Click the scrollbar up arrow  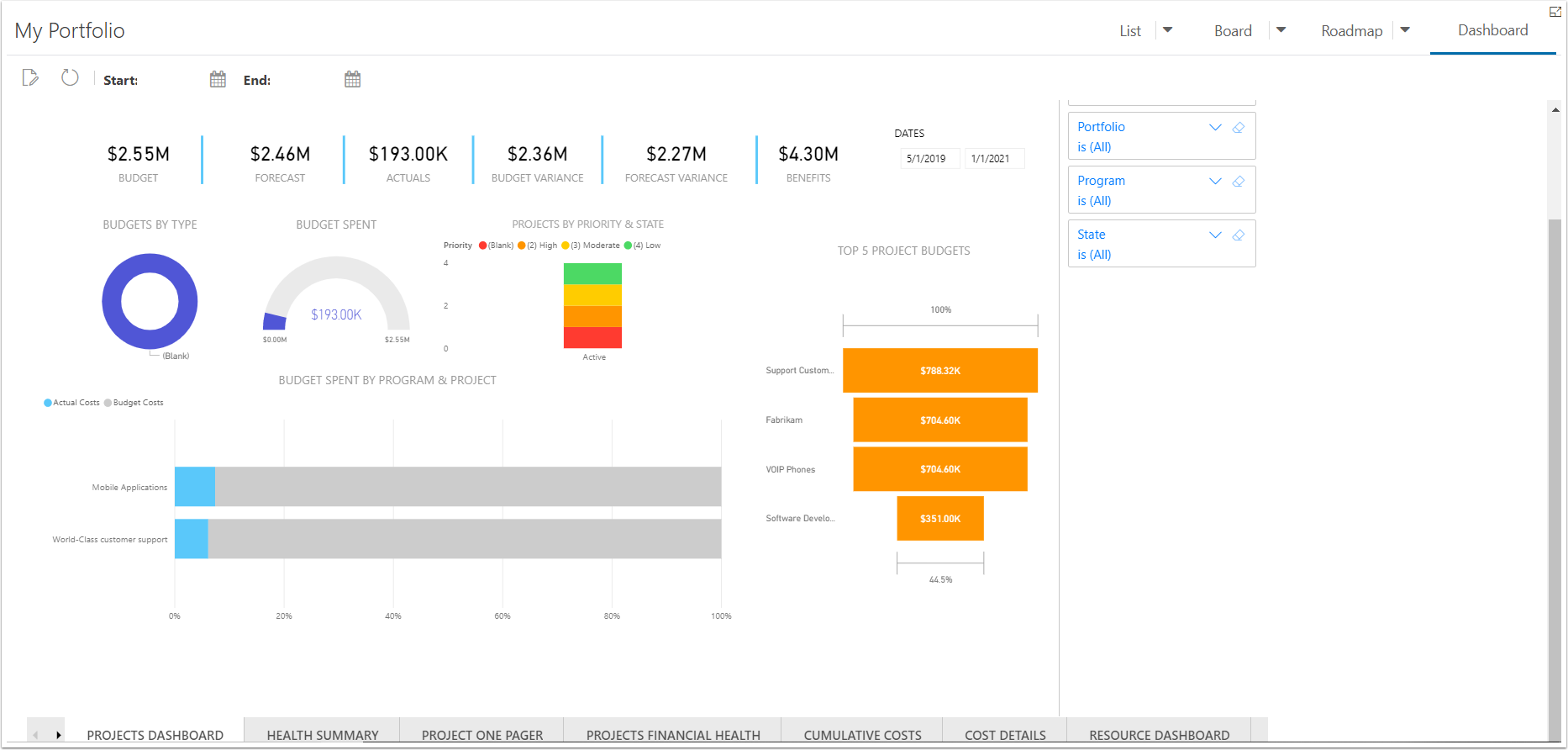(1555, 109)
